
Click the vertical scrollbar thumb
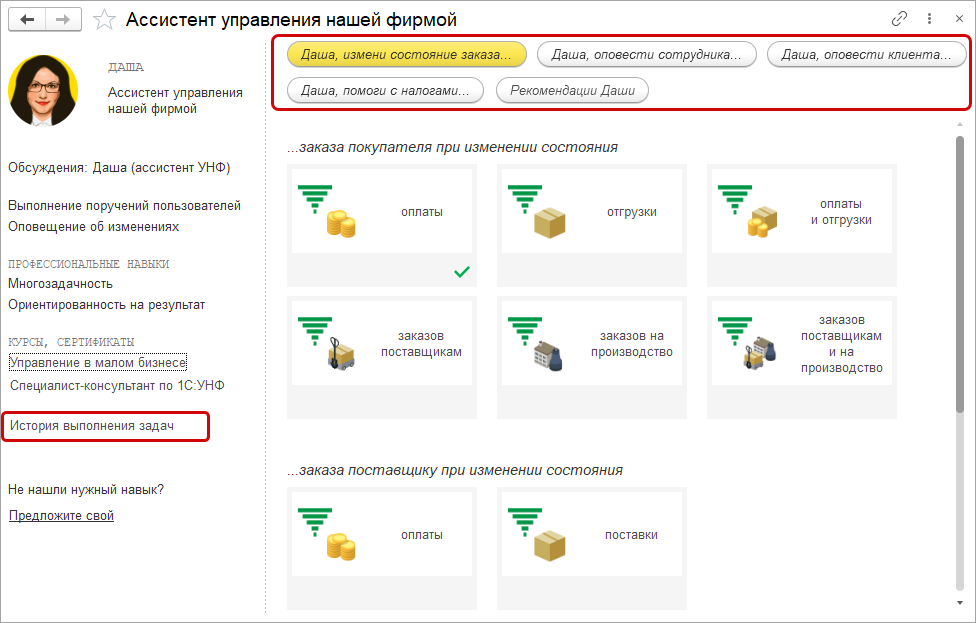(960, 274)
